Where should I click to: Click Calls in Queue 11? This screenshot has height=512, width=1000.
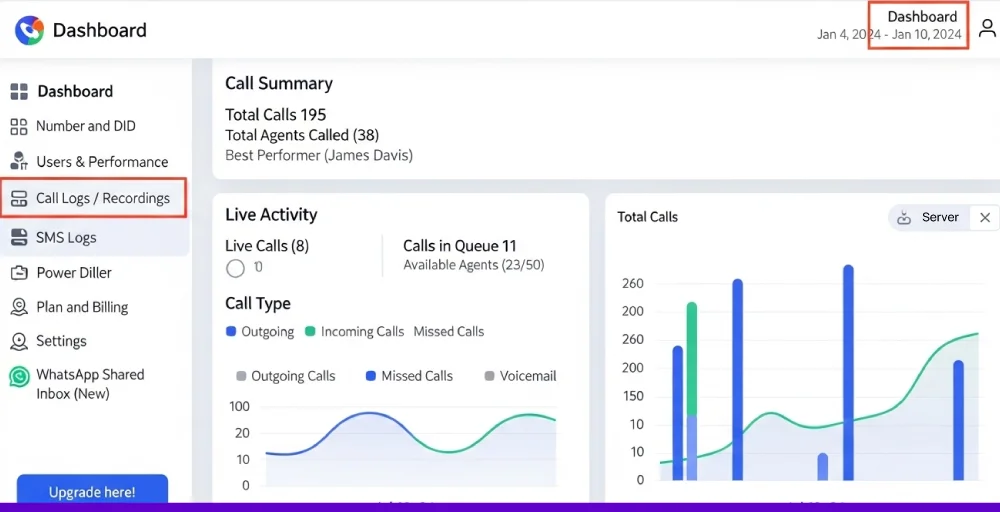(460, 246)
